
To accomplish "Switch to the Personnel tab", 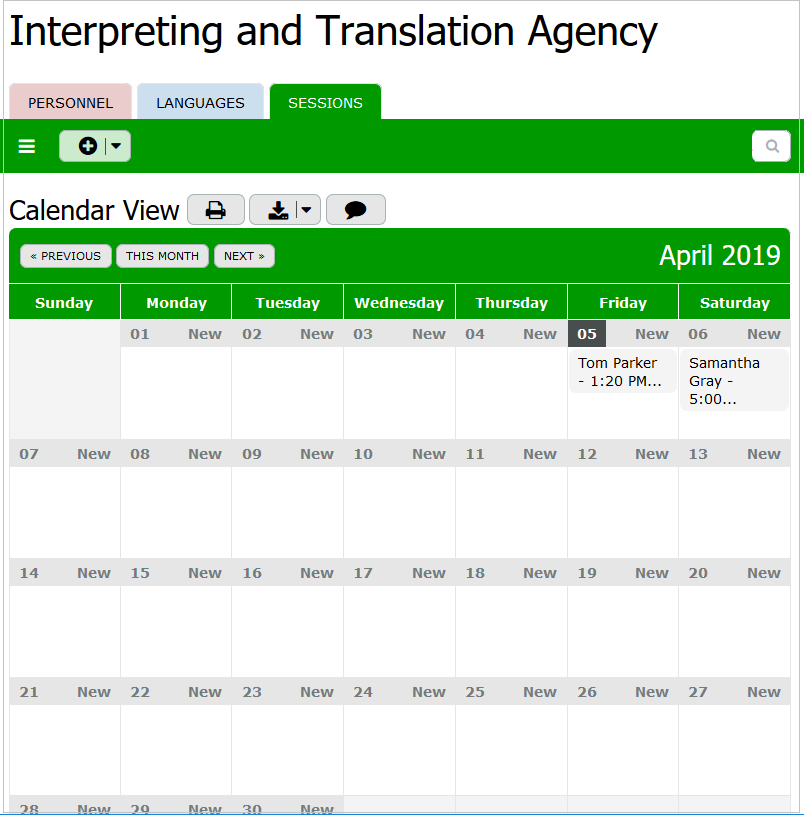I will (70, 103).
